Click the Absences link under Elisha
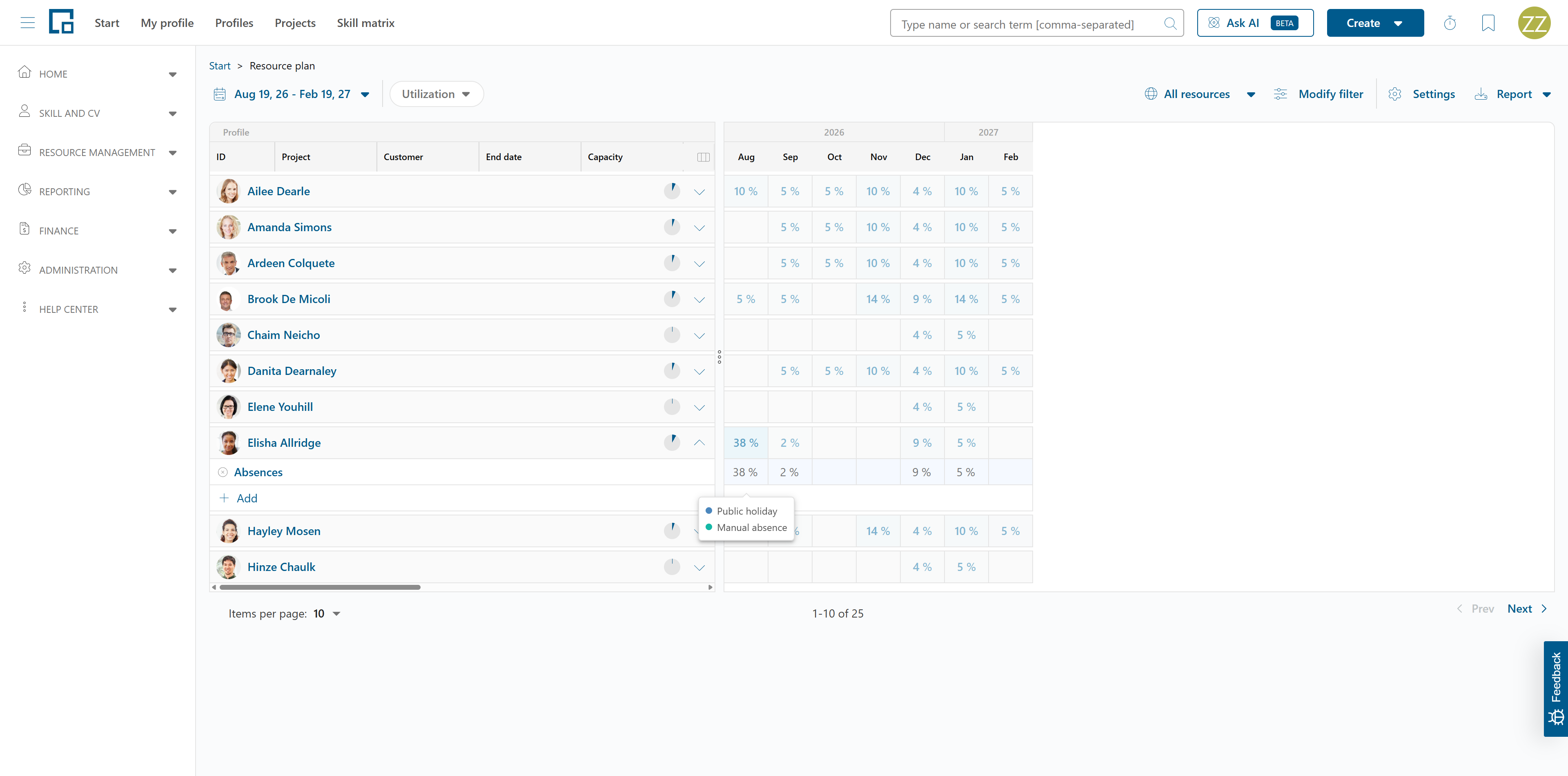Viewport: 1568px width, 776px height. [x=258, y=472]
